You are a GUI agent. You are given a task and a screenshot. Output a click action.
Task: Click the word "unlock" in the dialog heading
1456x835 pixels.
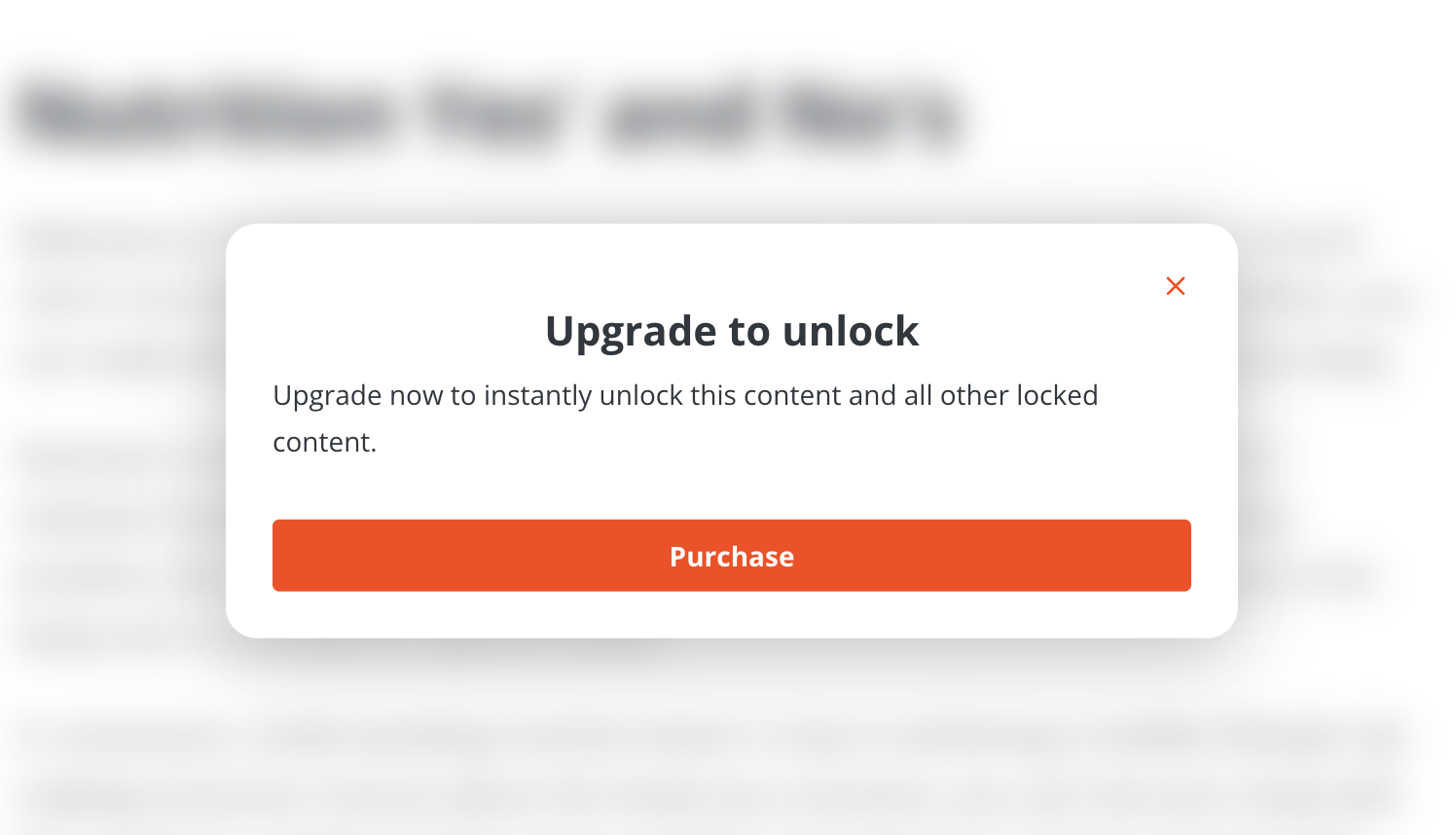(851, 332)
